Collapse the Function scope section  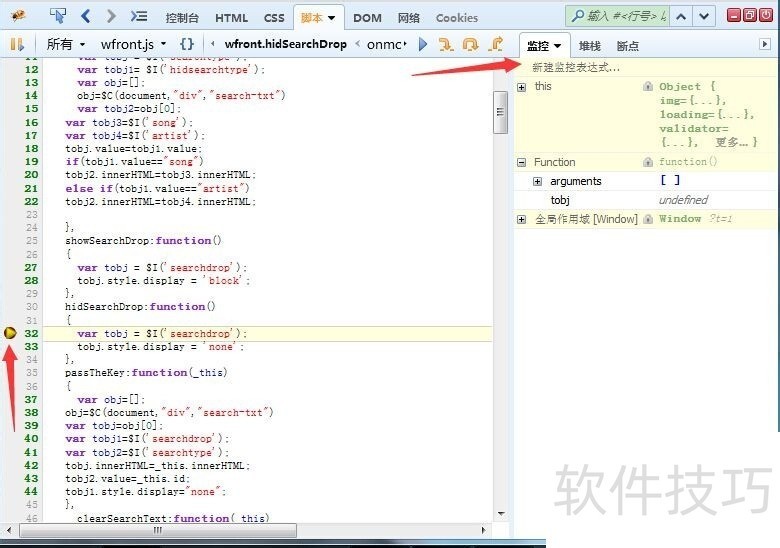pyautogui.click(x=522, y=162)
